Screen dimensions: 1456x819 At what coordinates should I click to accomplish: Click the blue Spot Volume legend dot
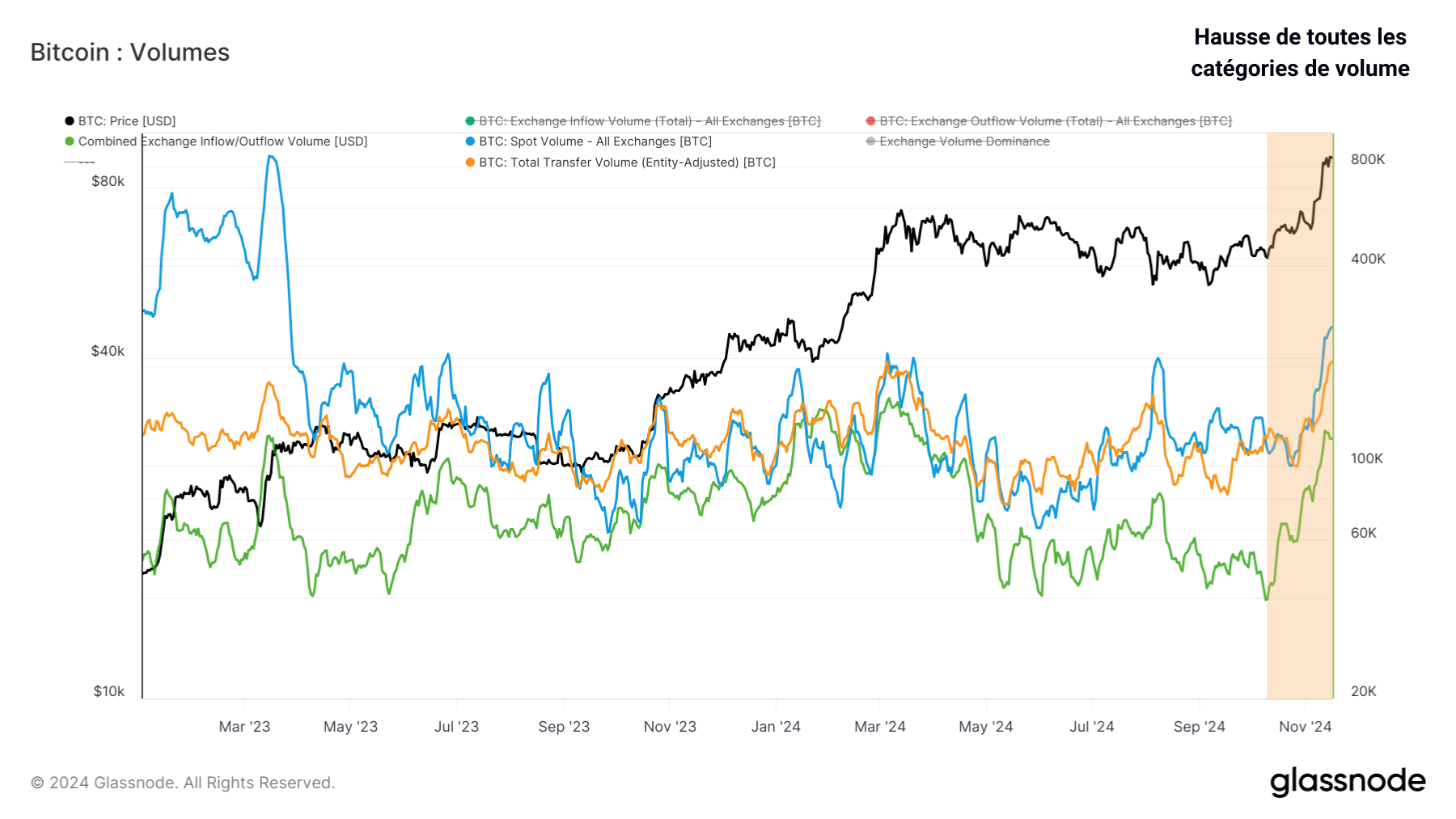click(470, 141)
